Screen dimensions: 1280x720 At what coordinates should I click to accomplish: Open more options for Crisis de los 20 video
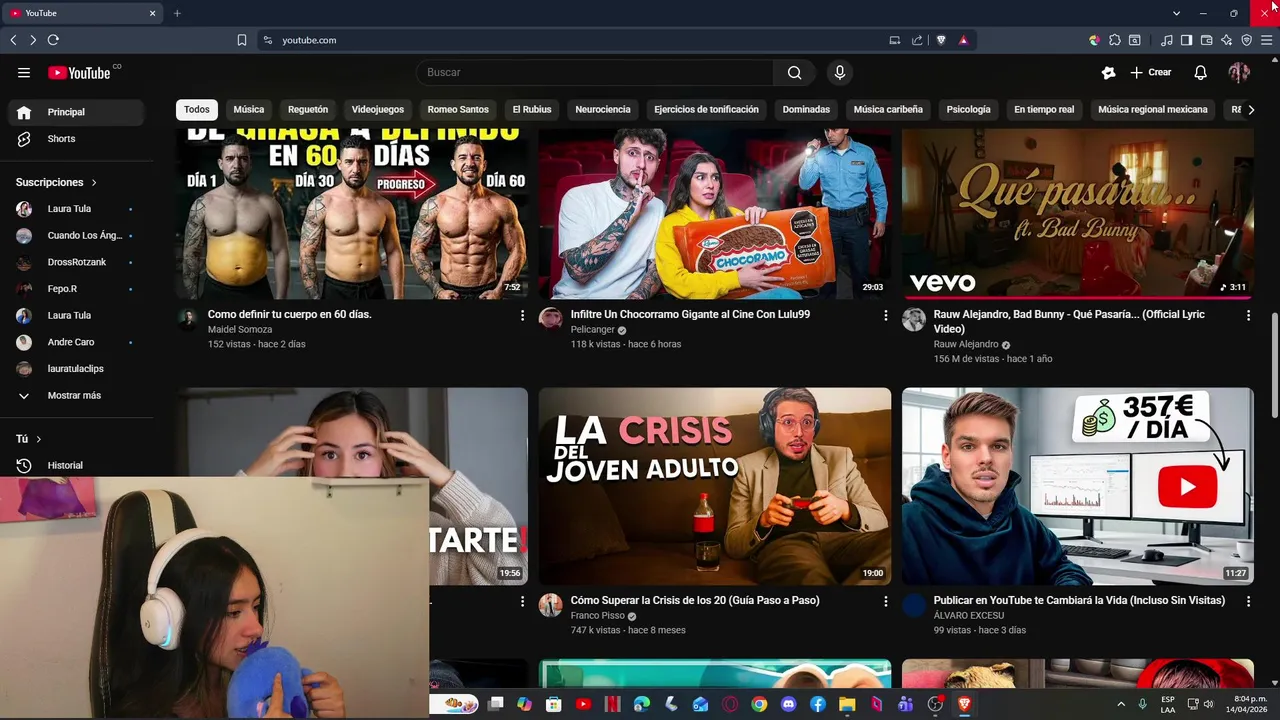[885, 601]
